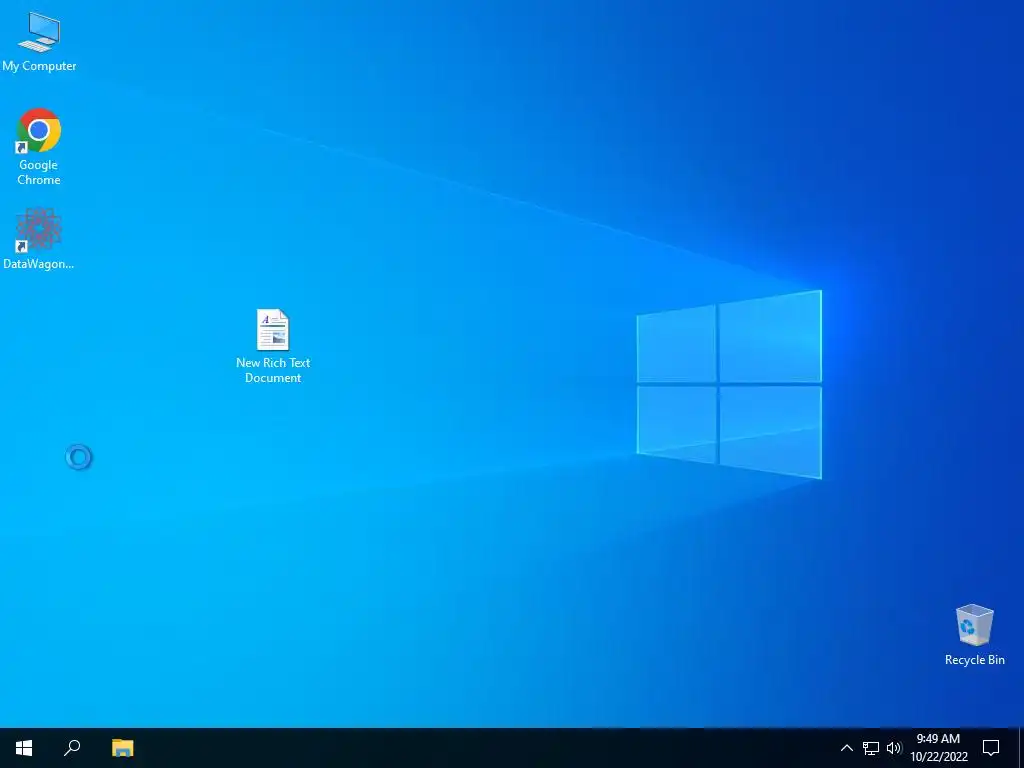This screenshot has width=1024, height=768.
Task: Open the Windows Start menu
Action: [x=24, y=748]
